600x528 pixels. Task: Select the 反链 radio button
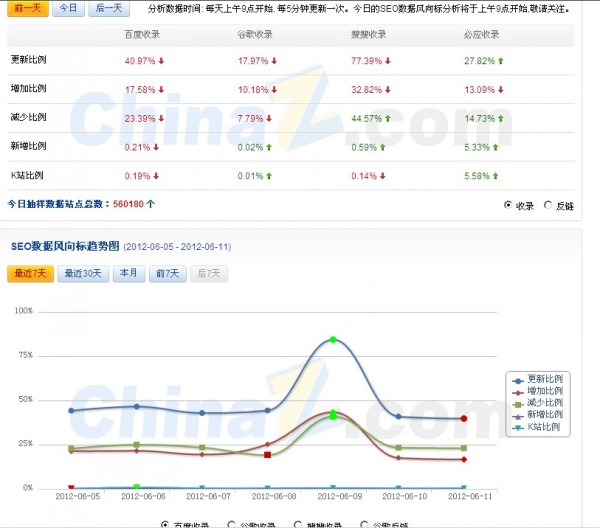click(547, 205)
